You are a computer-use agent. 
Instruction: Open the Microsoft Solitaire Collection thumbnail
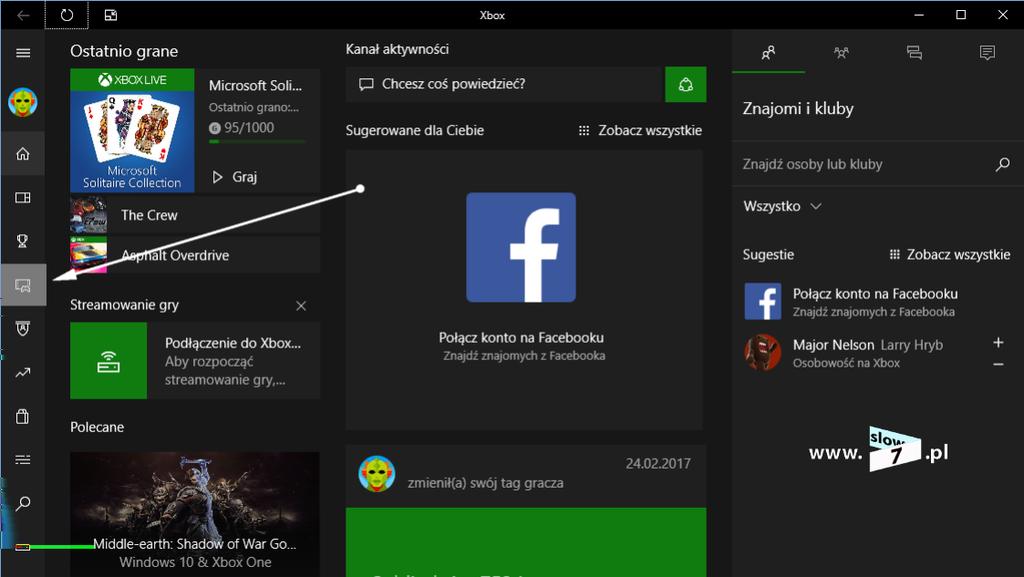point(133,131)
